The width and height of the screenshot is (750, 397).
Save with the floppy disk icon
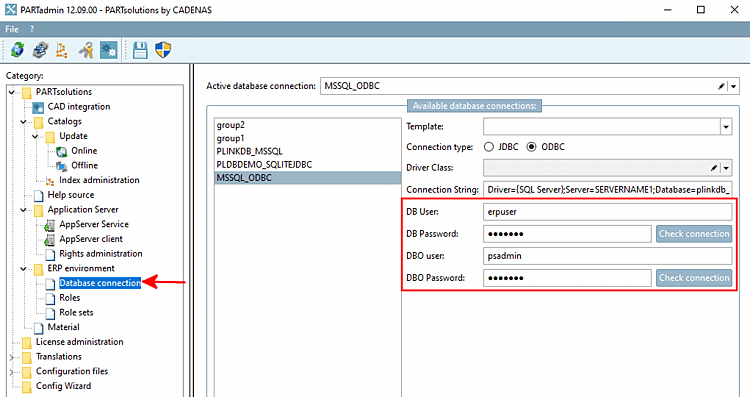click(x=140, y=50)
